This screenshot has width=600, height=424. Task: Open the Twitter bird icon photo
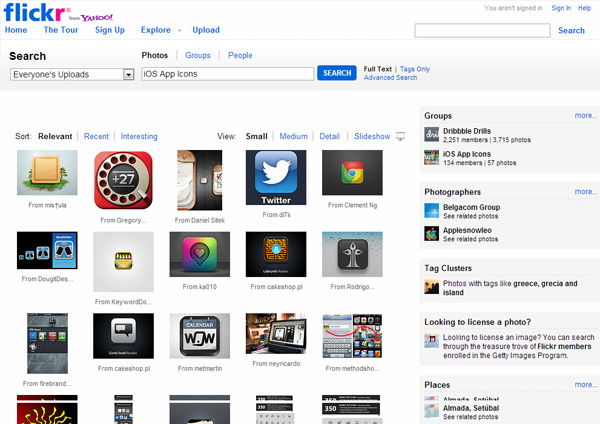276,178
